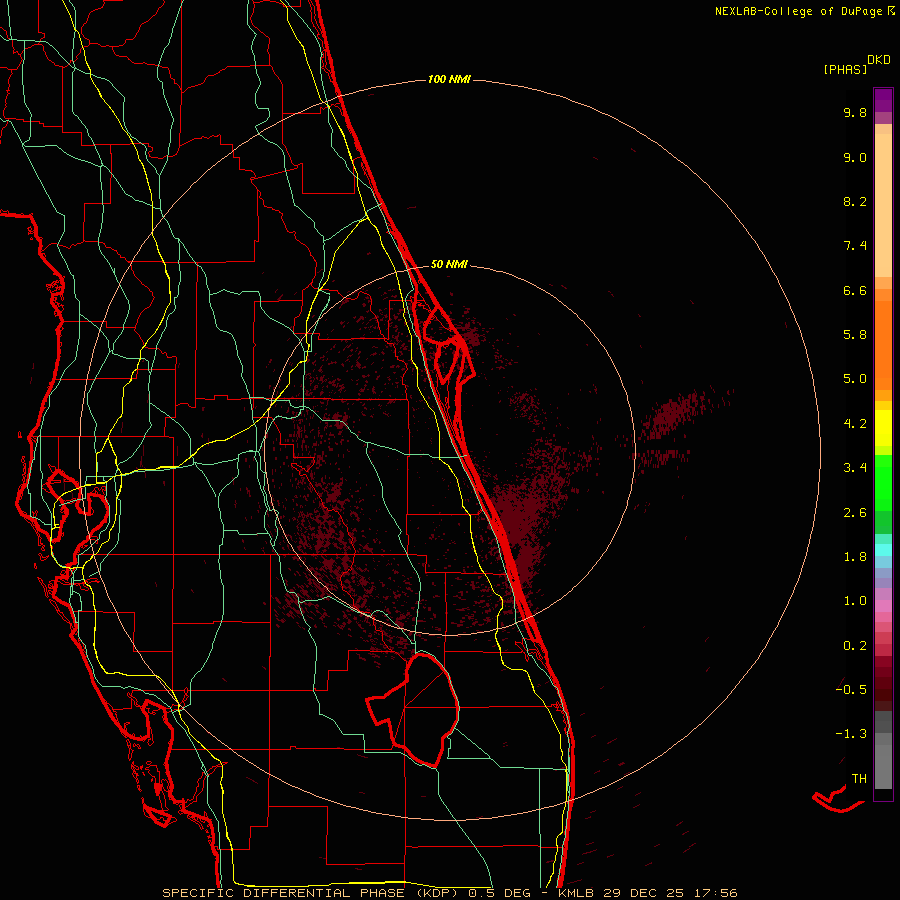Image resolution: width=900 pixels, height=900 pixels.
Task: Click the 9.0 value on color scale
Action: (855, 157)
